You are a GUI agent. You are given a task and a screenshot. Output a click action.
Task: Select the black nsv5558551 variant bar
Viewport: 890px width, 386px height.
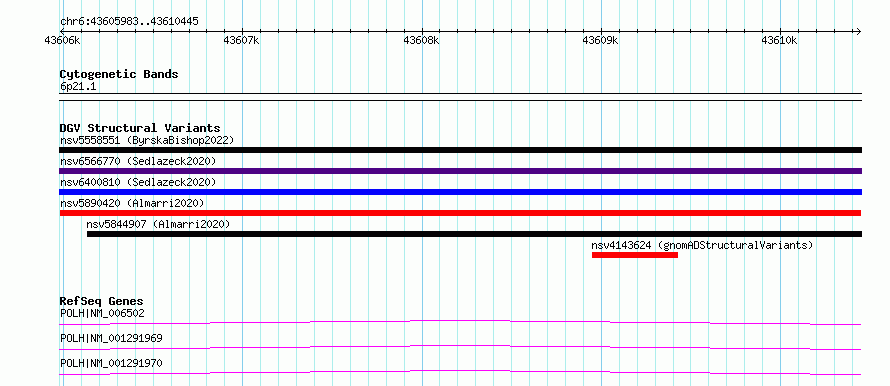460,150
